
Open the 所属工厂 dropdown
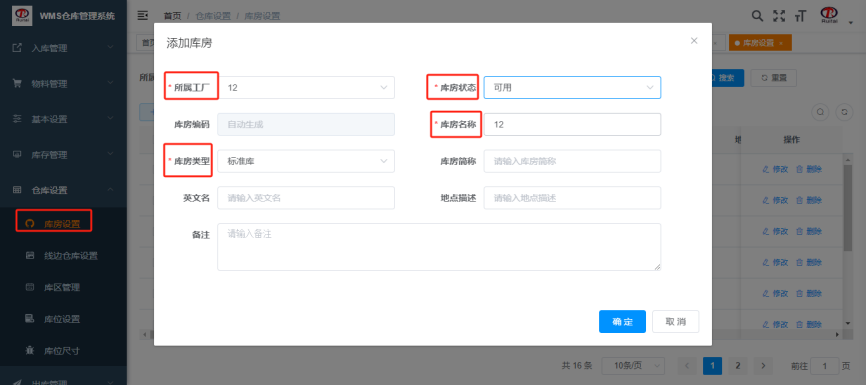306,87
